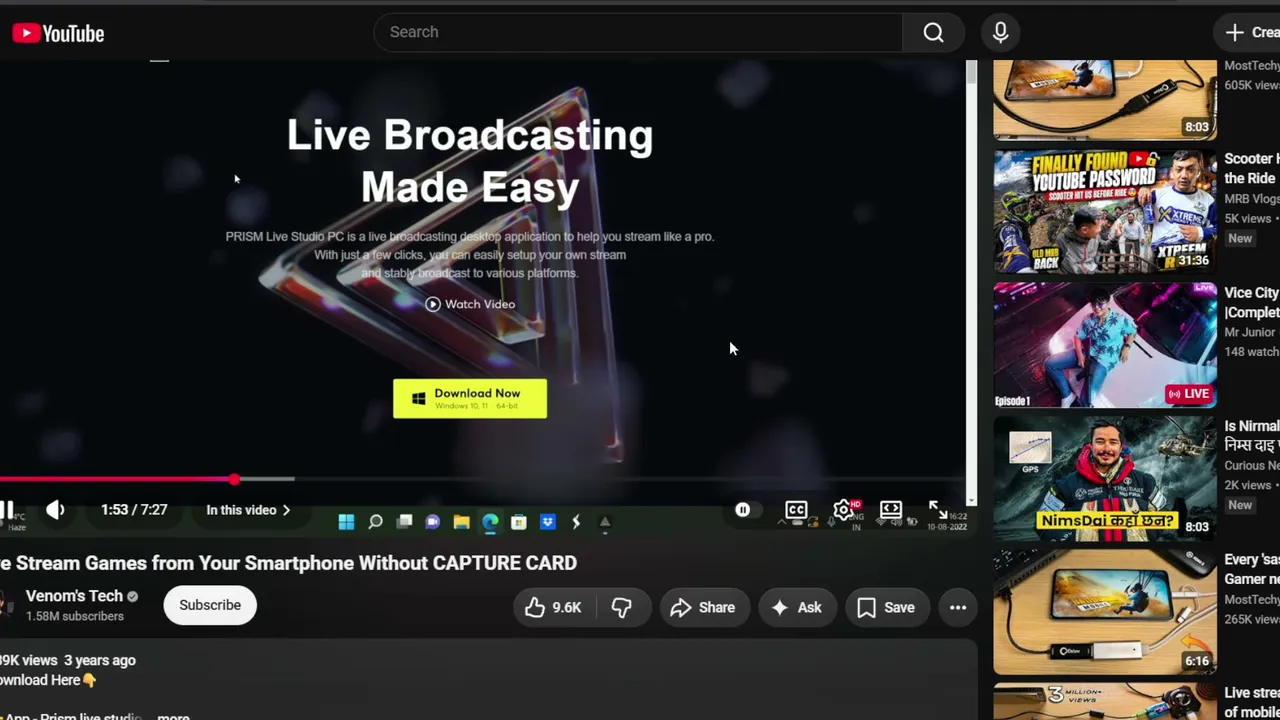Open the 3 Million Views video thumbnail
The width and height of the screenshot is (1280, 720).
click(1105, 702)
